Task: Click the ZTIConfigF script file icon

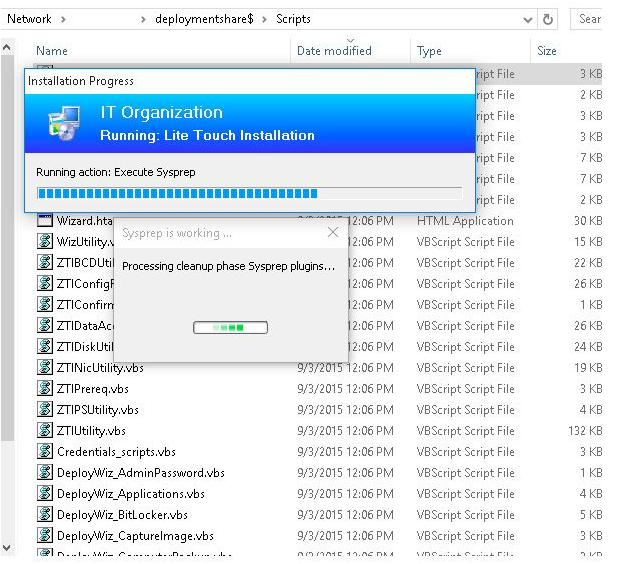Action: (45, 283)
